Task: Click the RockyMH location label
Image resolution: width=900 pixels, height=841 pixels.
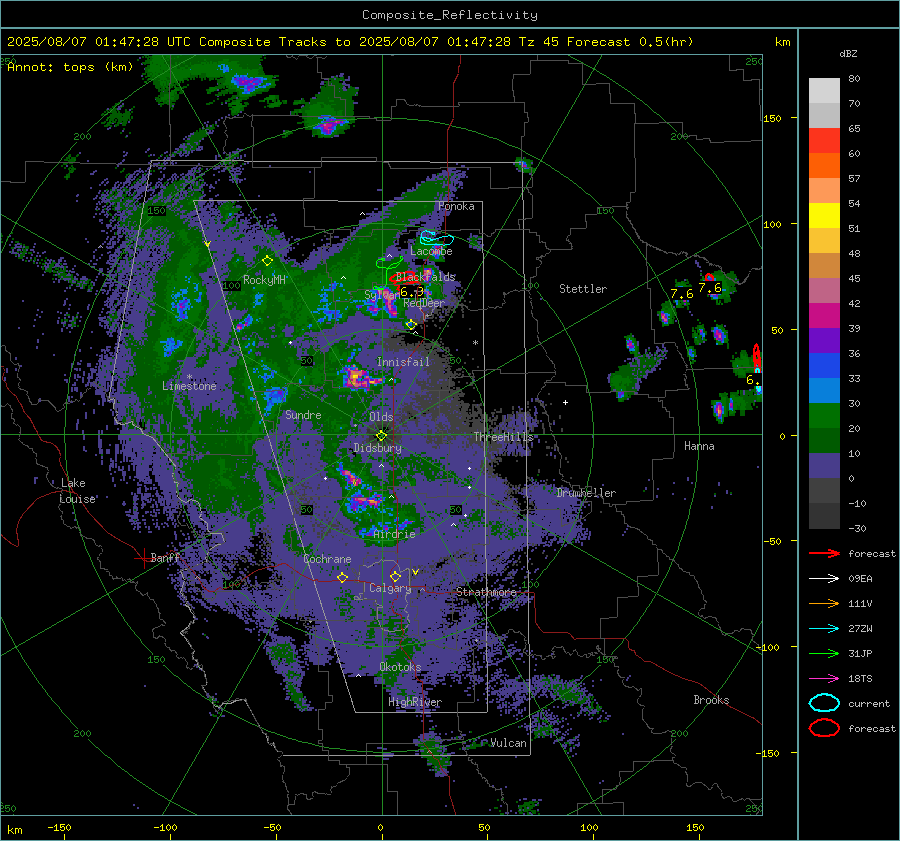Action: 264,280
